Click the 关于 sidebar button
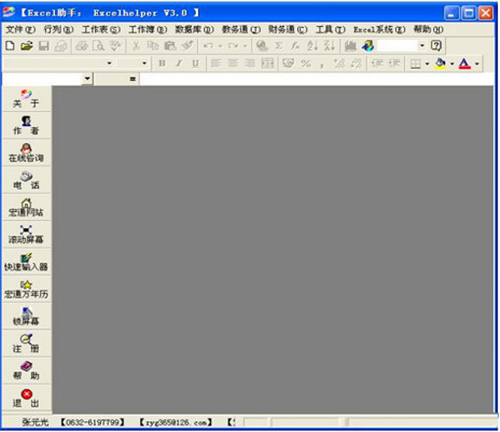Screen dimensions: 500x432 26,99
